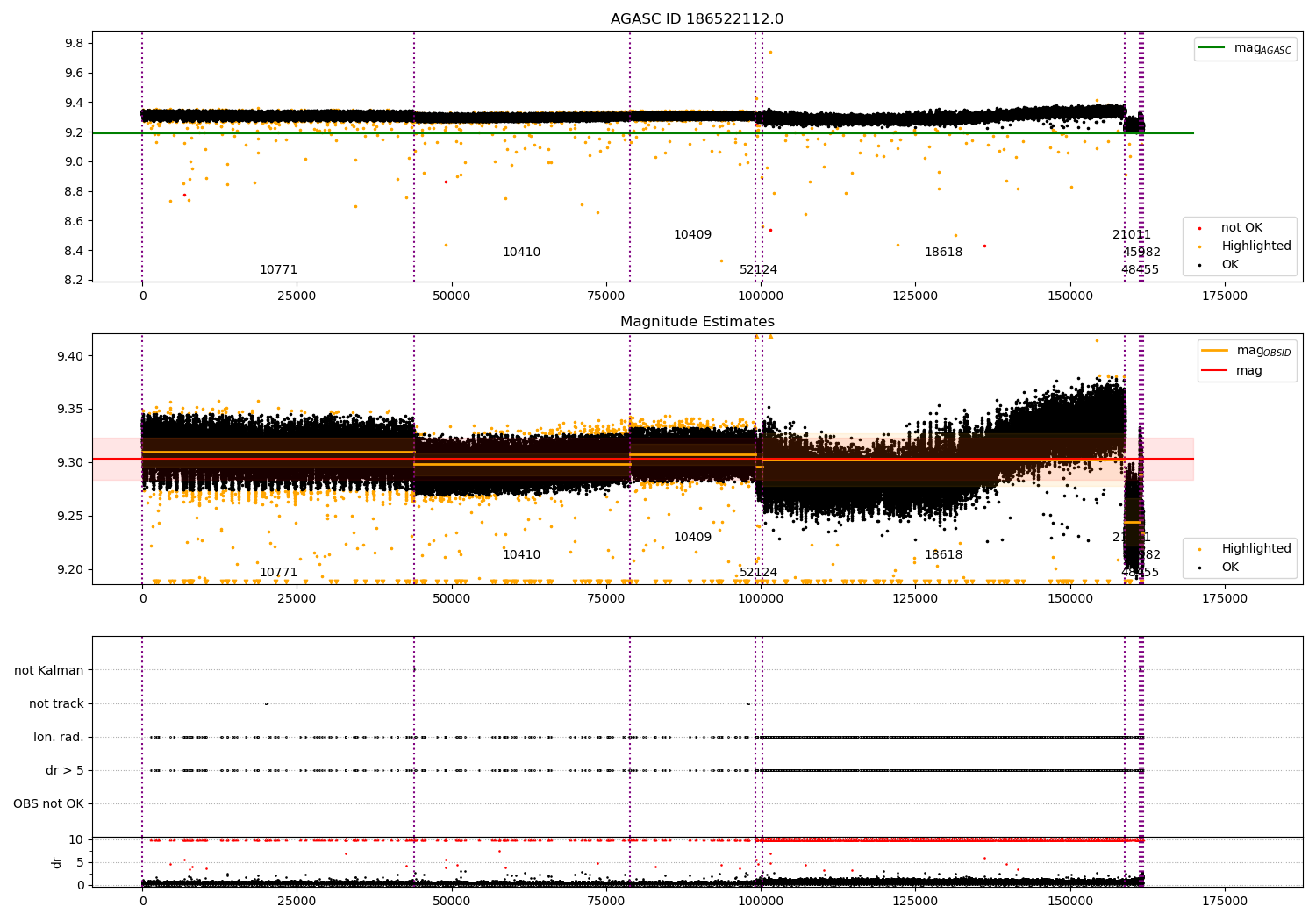Select the mag OBSID legend entry

point(1263,351)
